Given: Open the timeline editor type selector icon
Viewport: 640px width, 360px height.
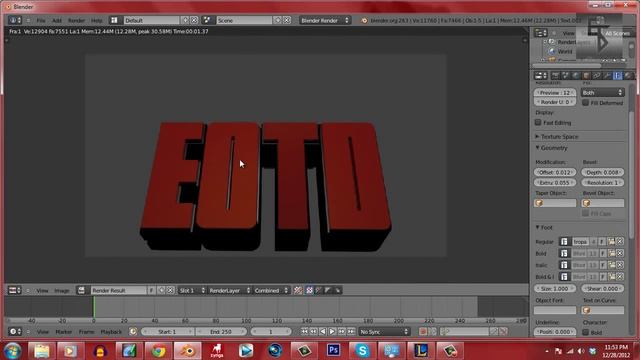Looking at the screenshot, I should tap(15, 331).
